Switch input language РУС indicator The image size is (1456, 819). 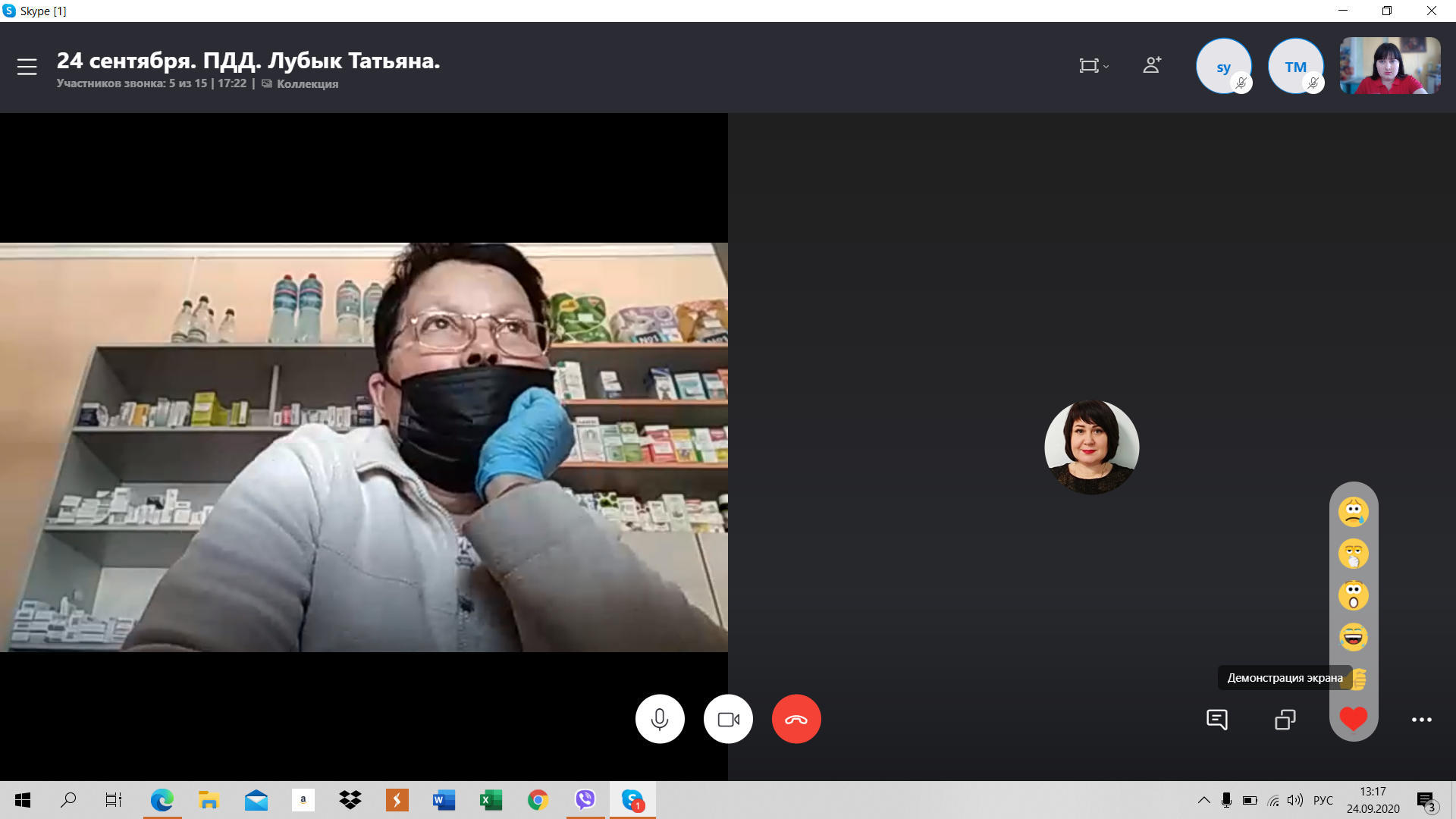[x=1323, y=800]
